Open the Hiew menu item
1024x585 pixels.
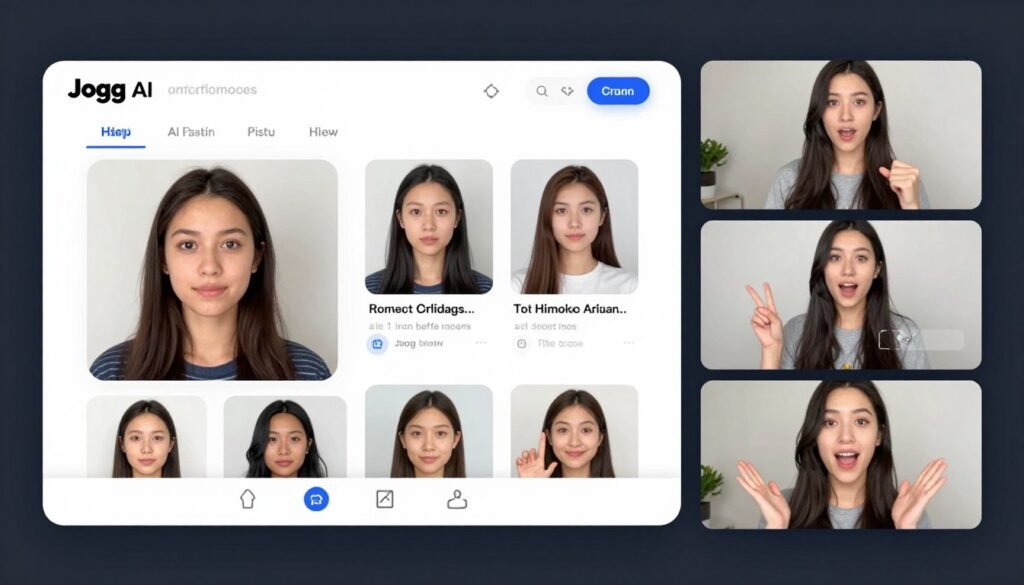click(x=322, y=131)
